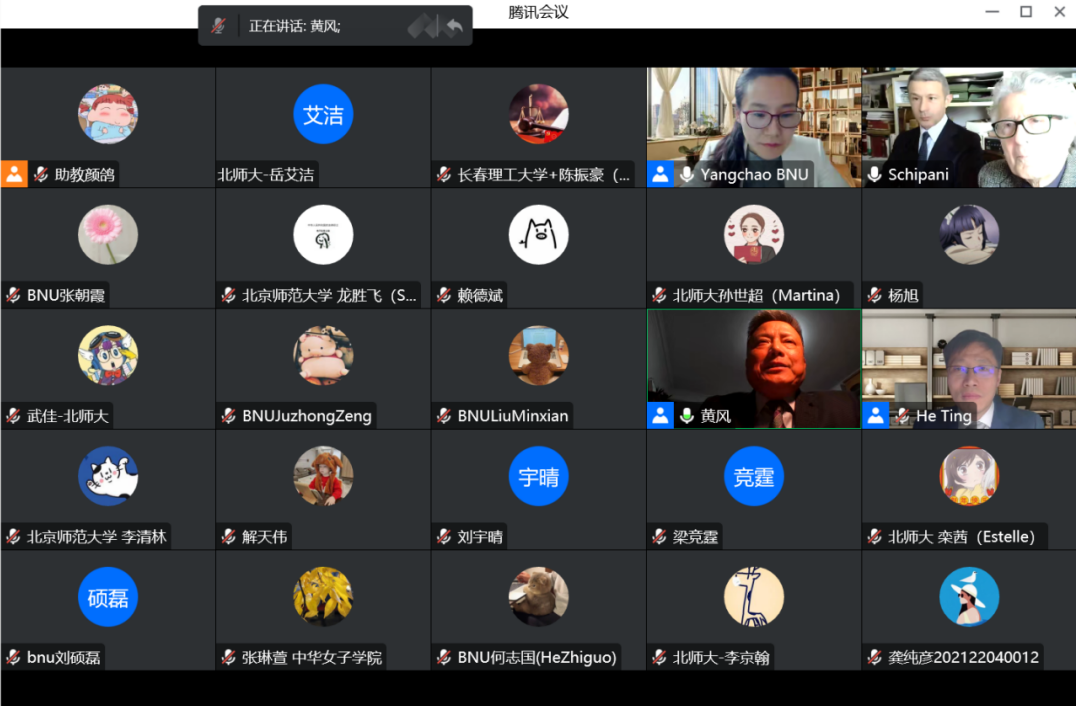Click blue person icon beside Yangchao BNU
This screenshot has width=1076, height=706.
[660, 174]
